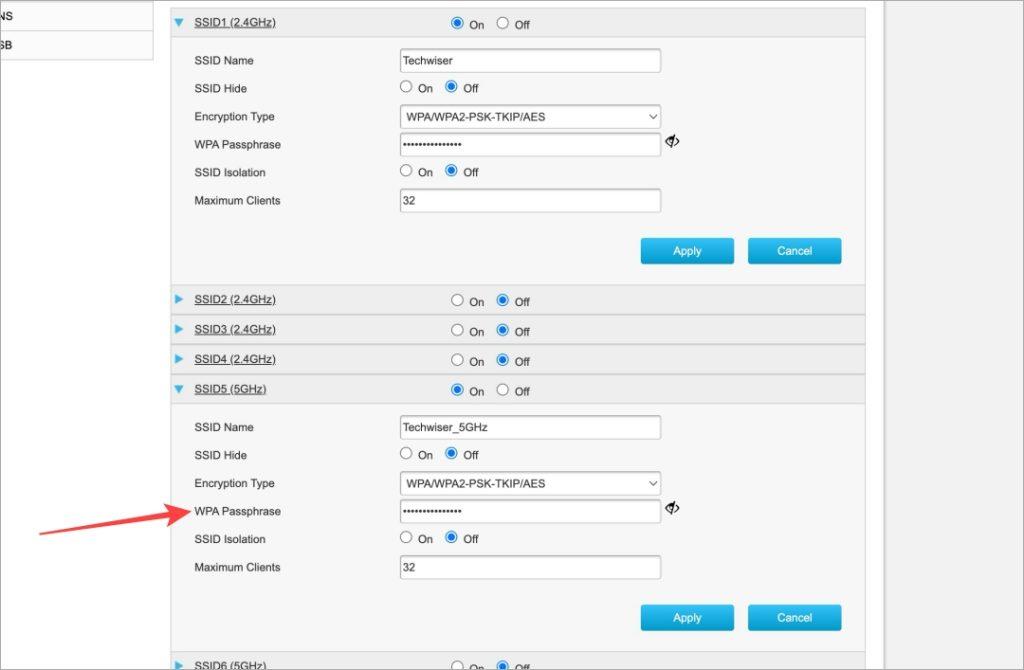
Task: Set SSID5 SSID Hide to On
Action: coord(406,453)
